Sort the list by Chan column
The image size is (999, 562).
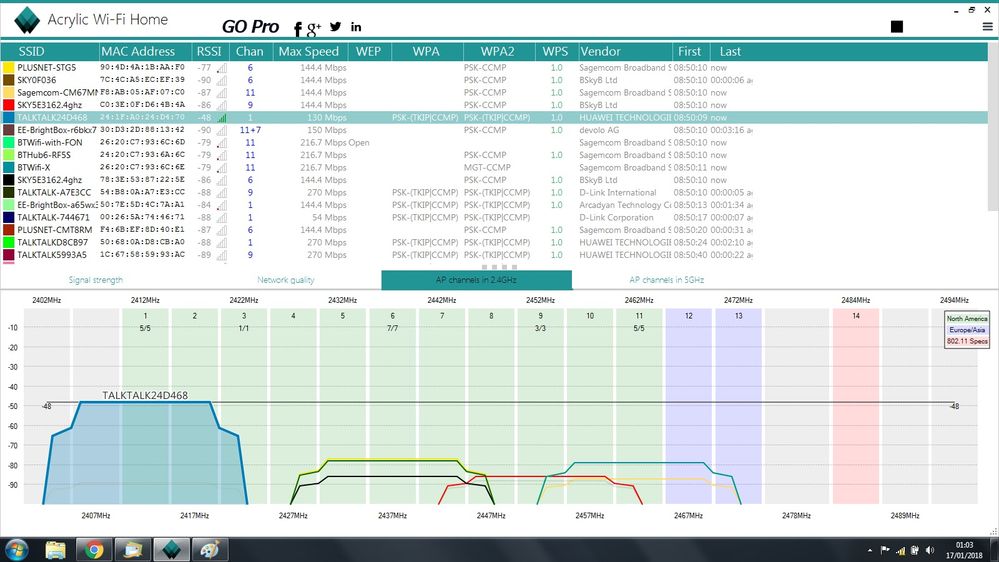click(249, 52)
